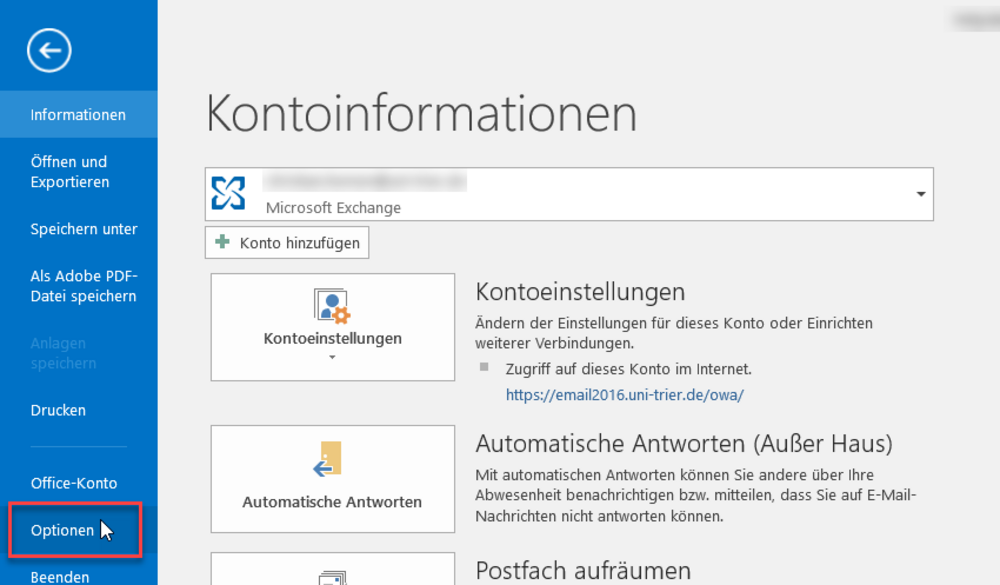Select Als Adobe PDF-Datei speichern

83,286
